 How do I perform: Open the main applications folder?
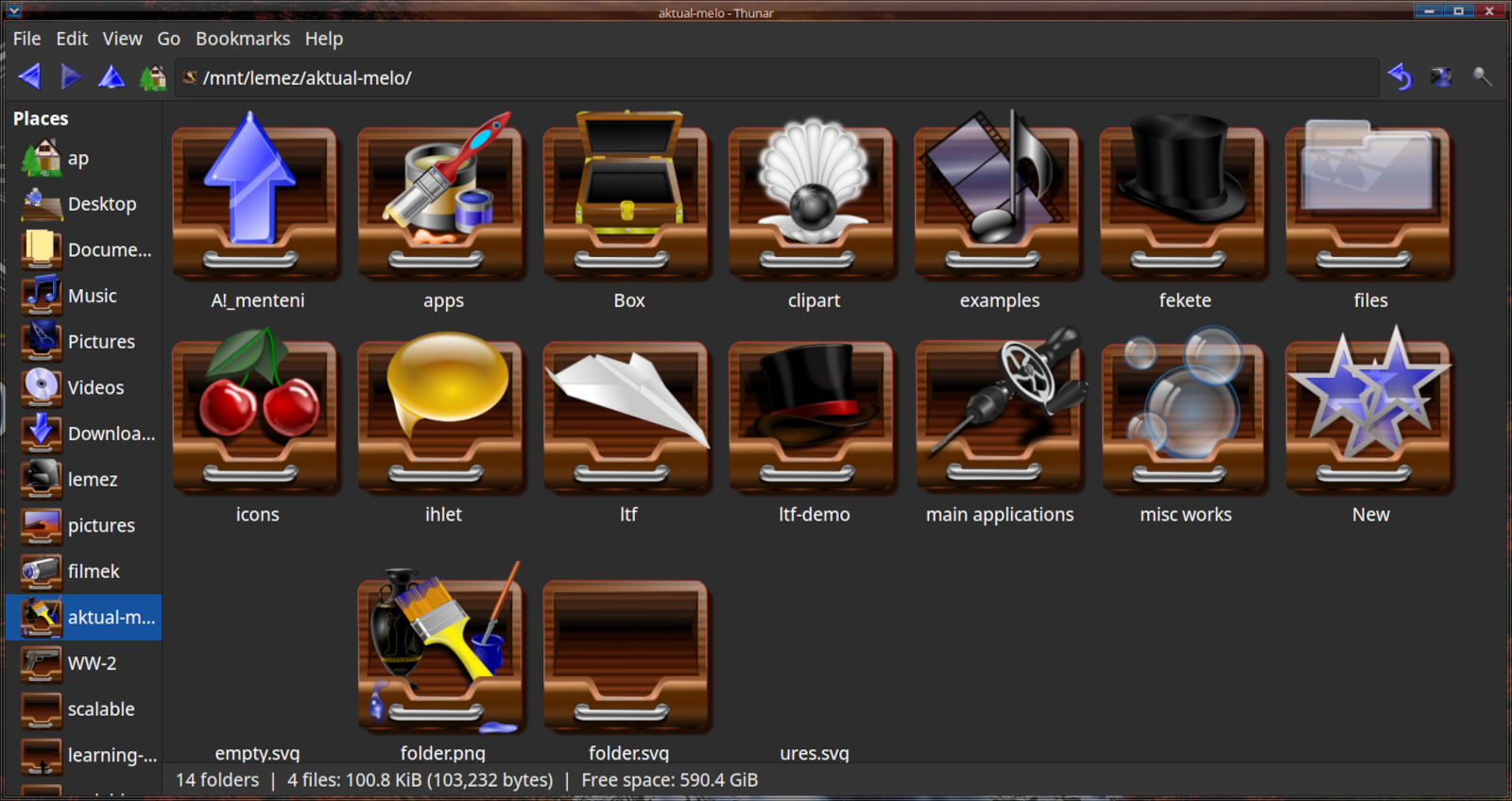pyautogui.click(x=1000, y=409)
